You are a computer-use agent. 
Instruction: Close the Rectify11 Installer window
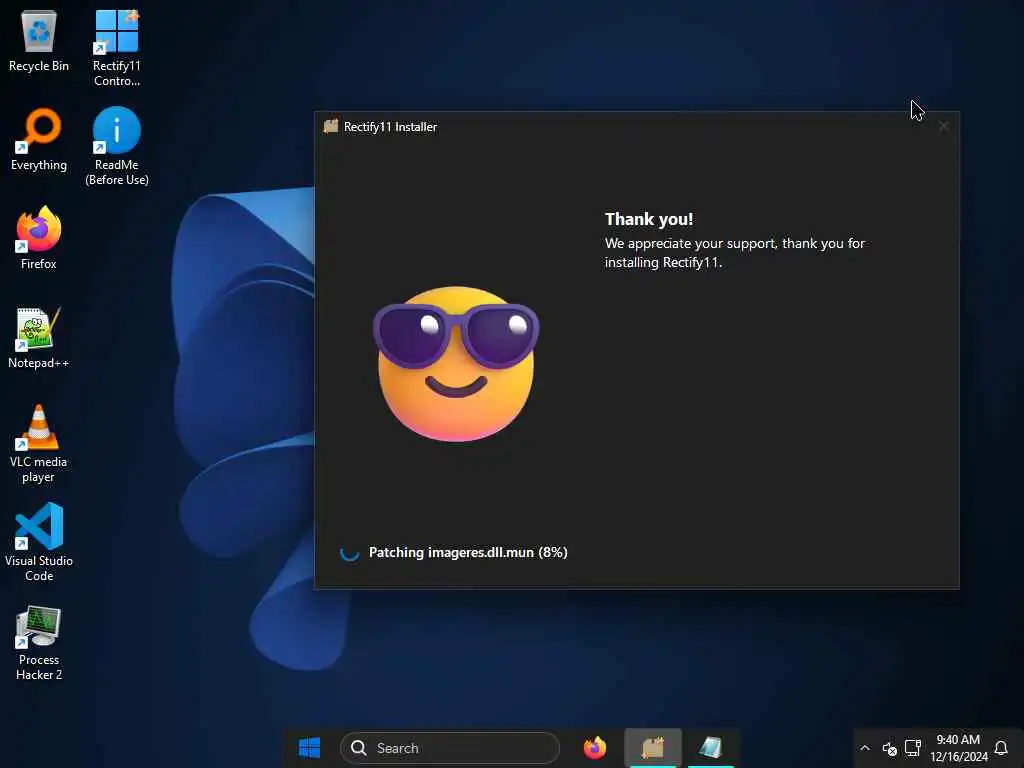tap(944, 126)
